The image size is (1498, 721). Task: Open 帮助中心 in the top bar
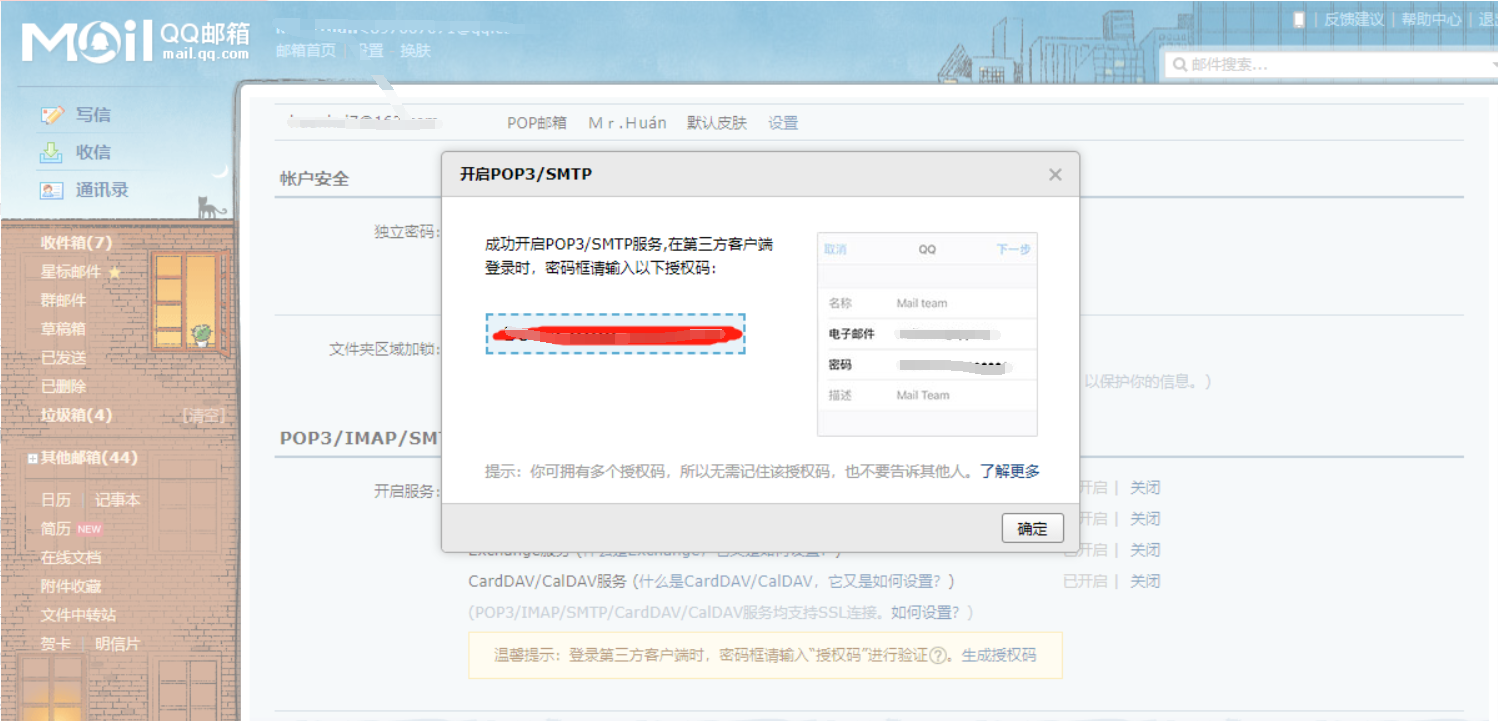(1431, 19)
